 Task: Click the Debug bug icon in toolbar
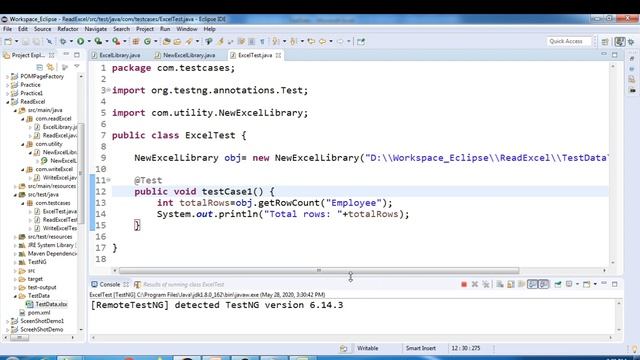pyautogui.click(x=62, y=41)
